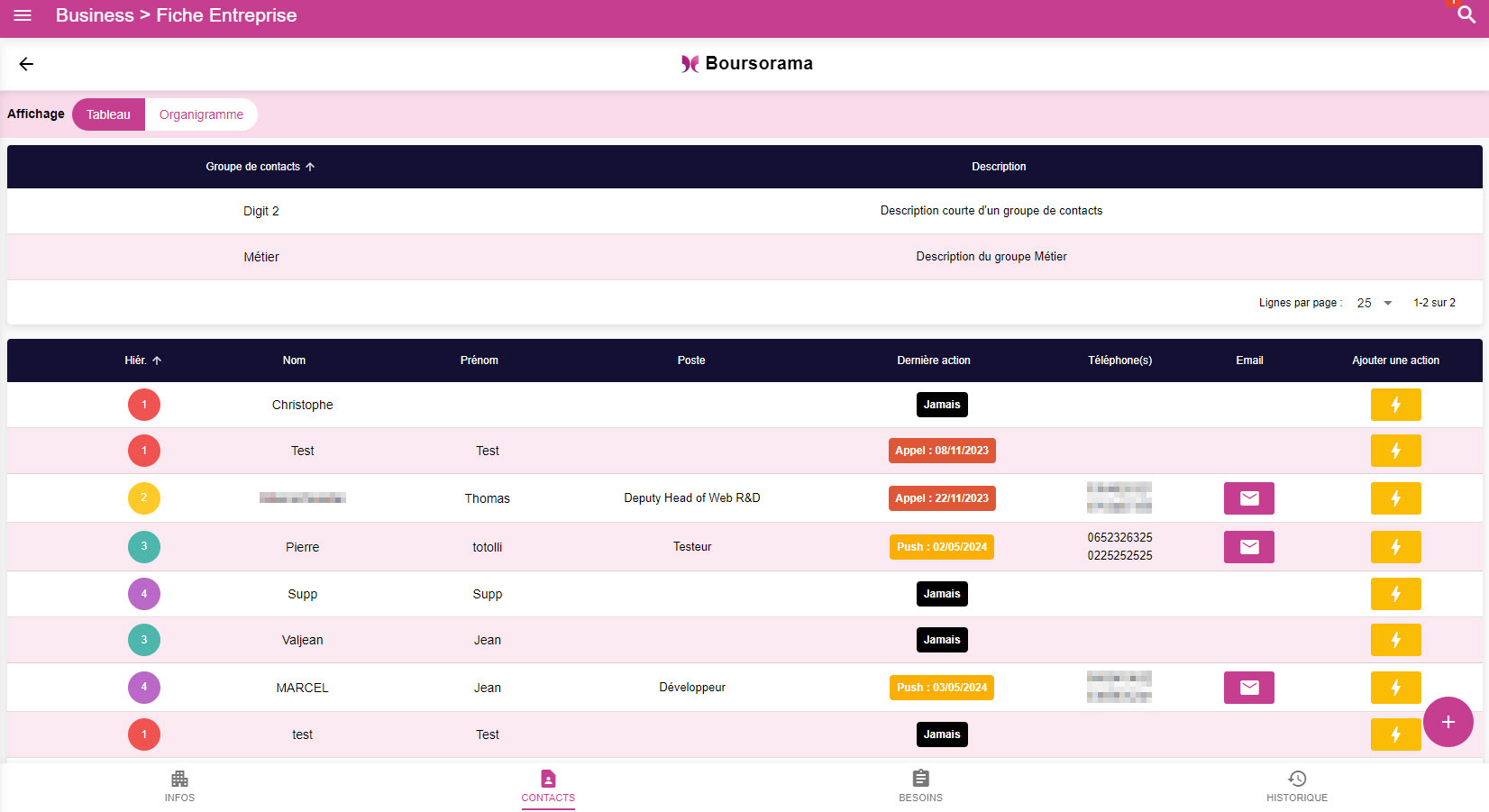Sort by Hiér. column arrow
1489x812 pixels.
pos(157,360)
